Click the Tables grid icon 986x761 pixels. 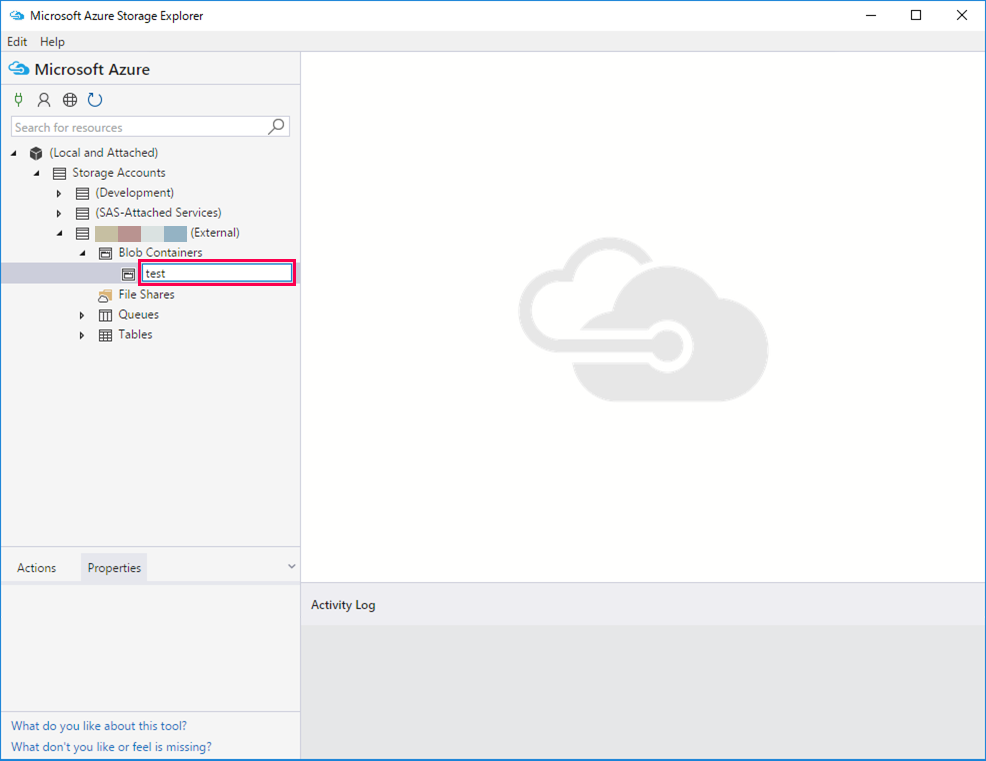click(106, 335)
